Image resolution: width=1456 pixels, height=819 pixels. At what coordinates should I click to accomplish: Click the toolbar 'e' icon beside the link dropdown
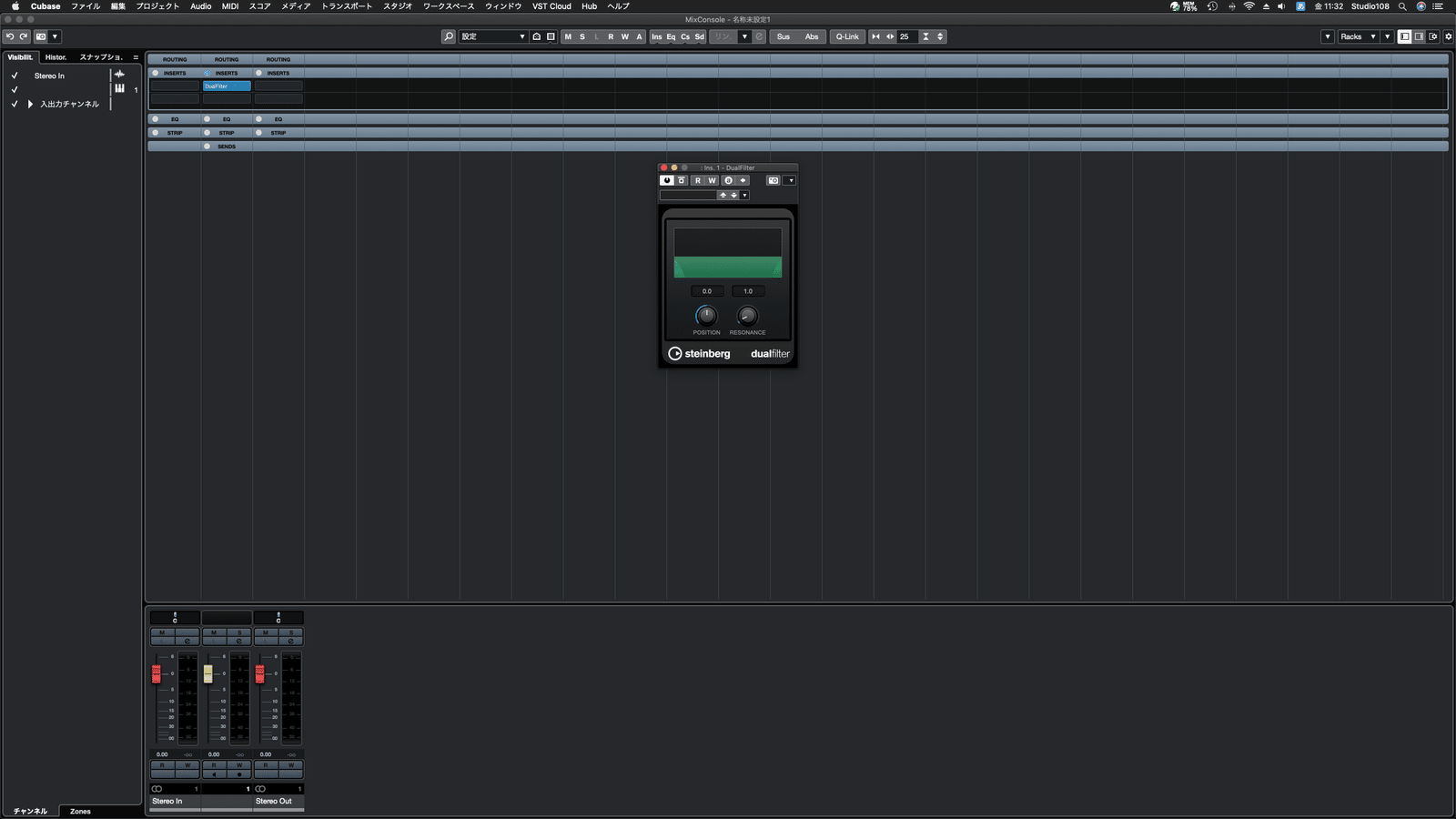[759, 36]
